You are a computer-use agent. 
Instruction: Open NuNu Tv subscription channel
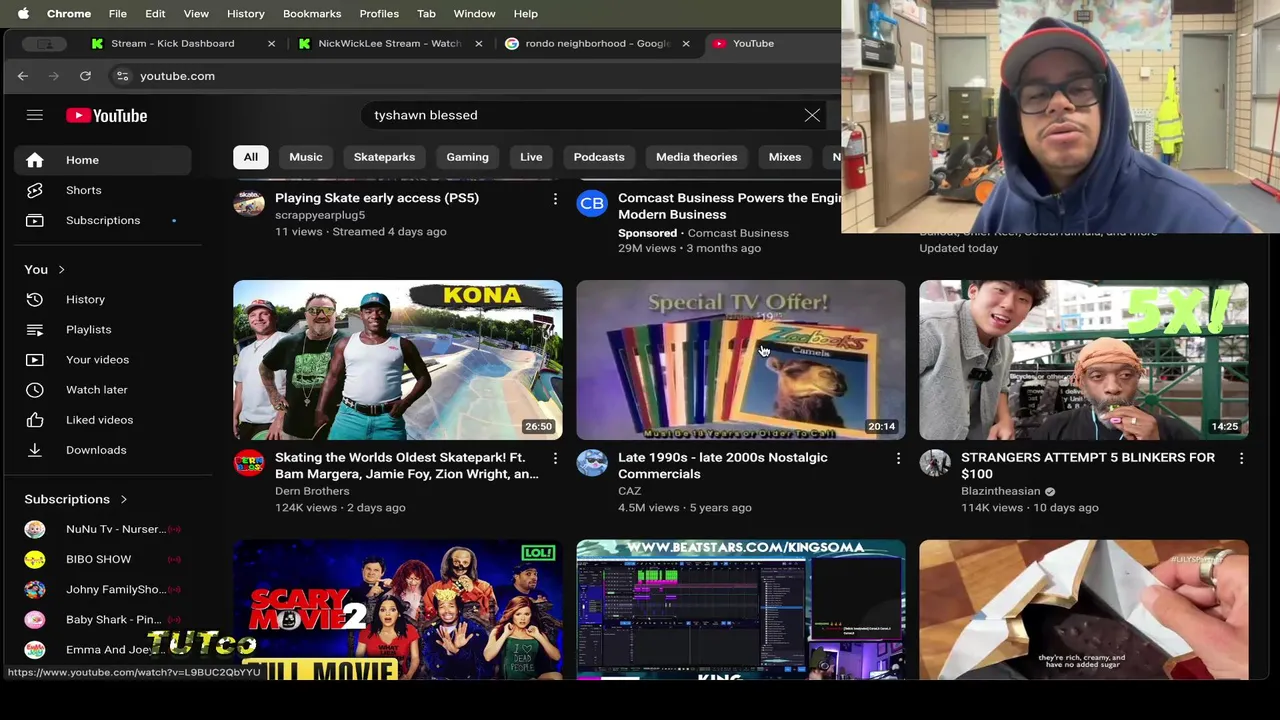coord(102,529)
